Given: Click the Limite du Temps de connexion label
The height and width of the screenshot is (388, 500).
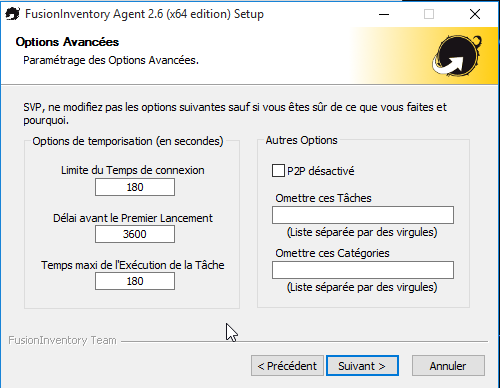Looking at the screenshot, I should 133,170.
